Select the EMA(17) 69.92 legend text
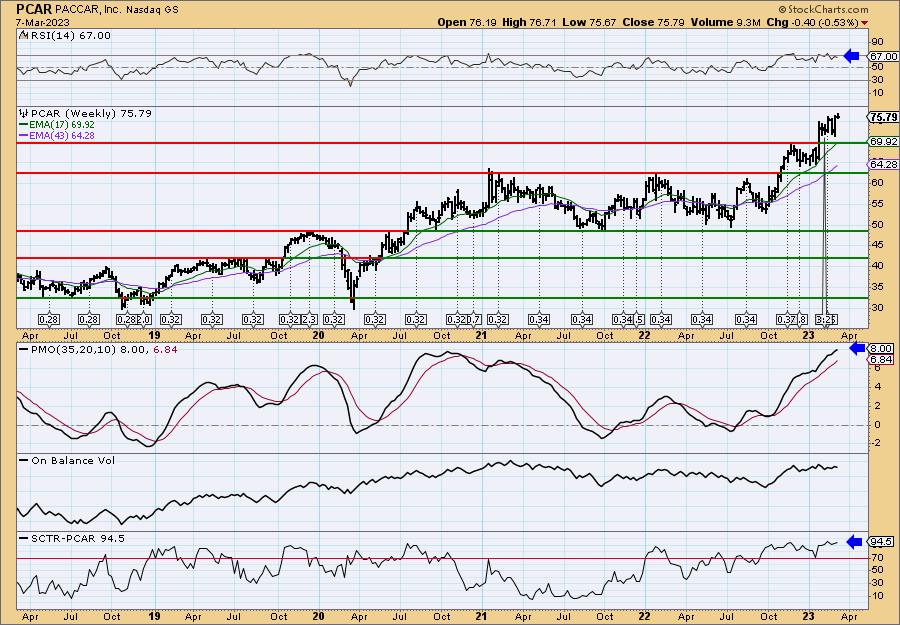Image resolution: width=900 pixels, height=625 pixels. 61,125
